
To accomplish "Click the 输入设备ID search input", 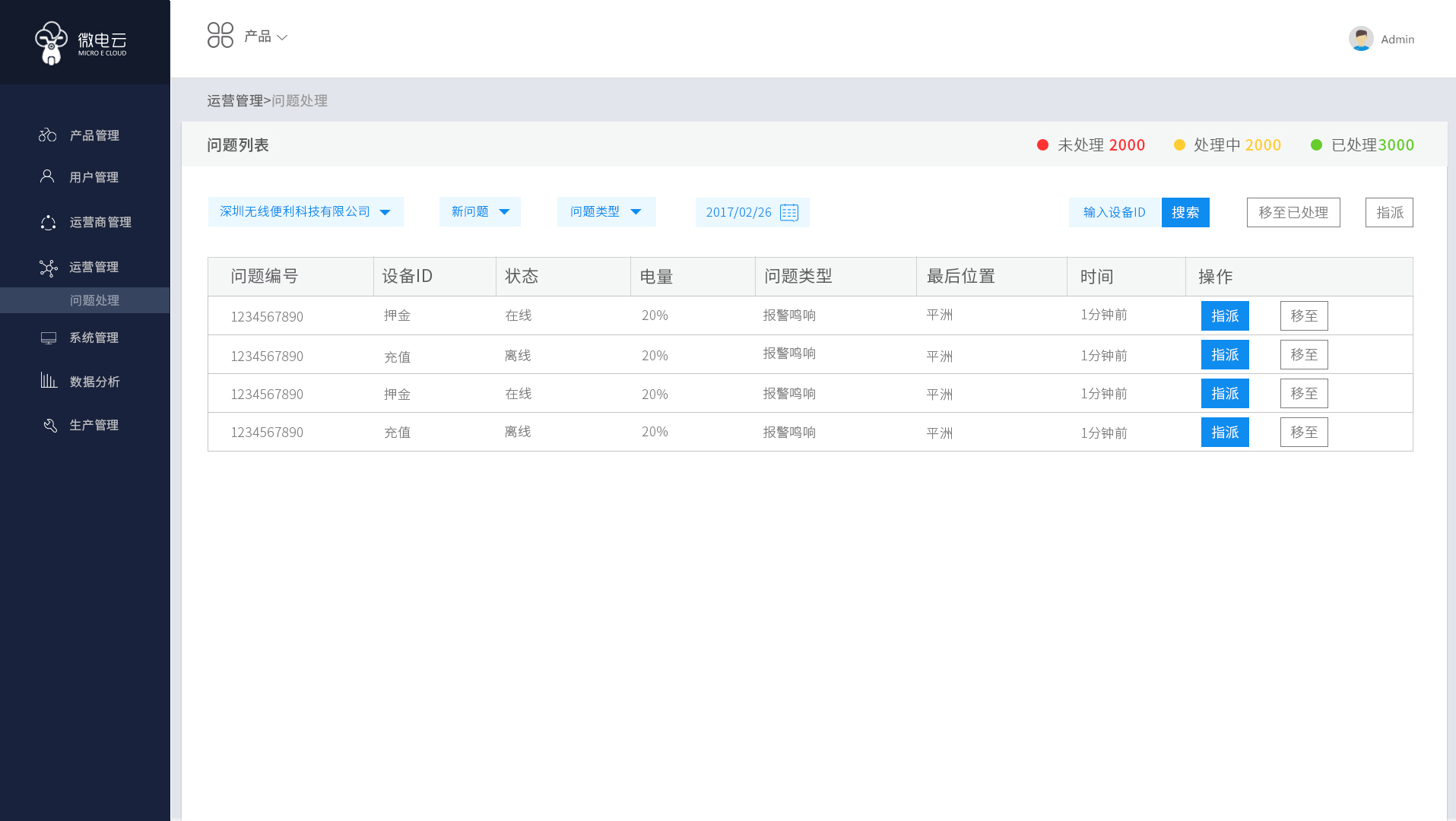I will pos(1115,212).
